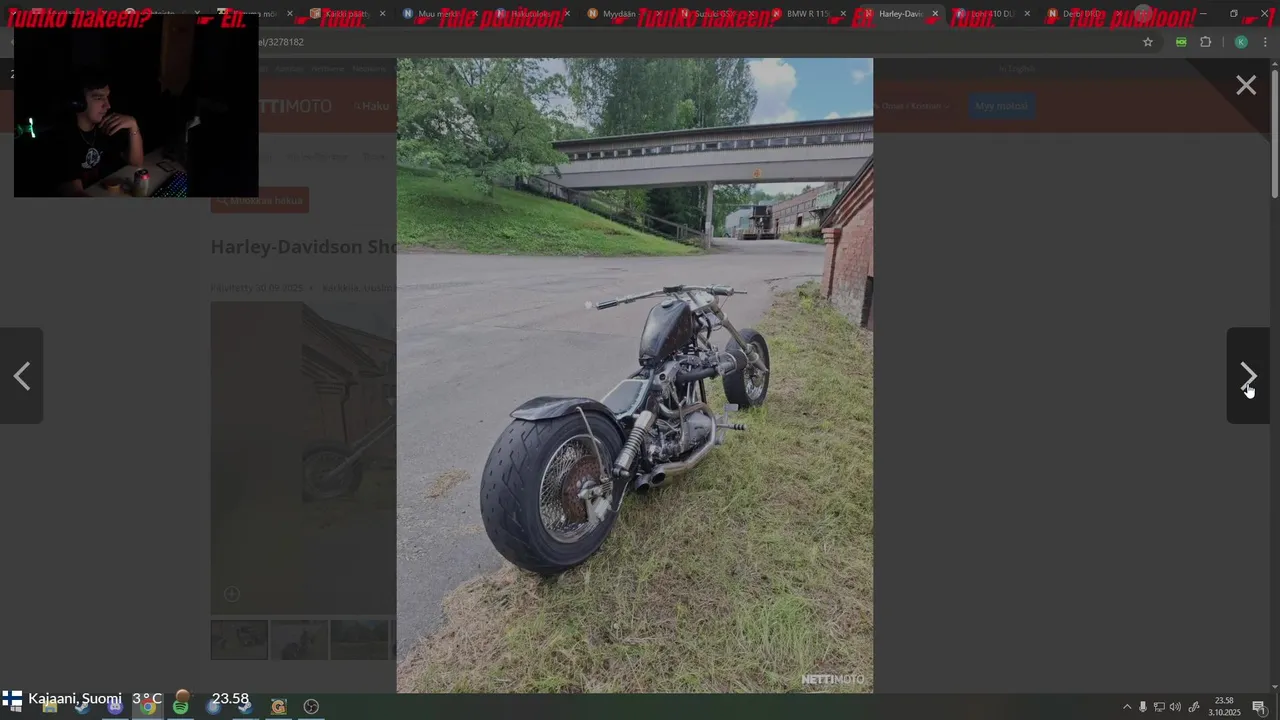This screenshot has height=720, width=1280.
Task: Open the Chrome three-dot menu
Action: point(1265,42)
